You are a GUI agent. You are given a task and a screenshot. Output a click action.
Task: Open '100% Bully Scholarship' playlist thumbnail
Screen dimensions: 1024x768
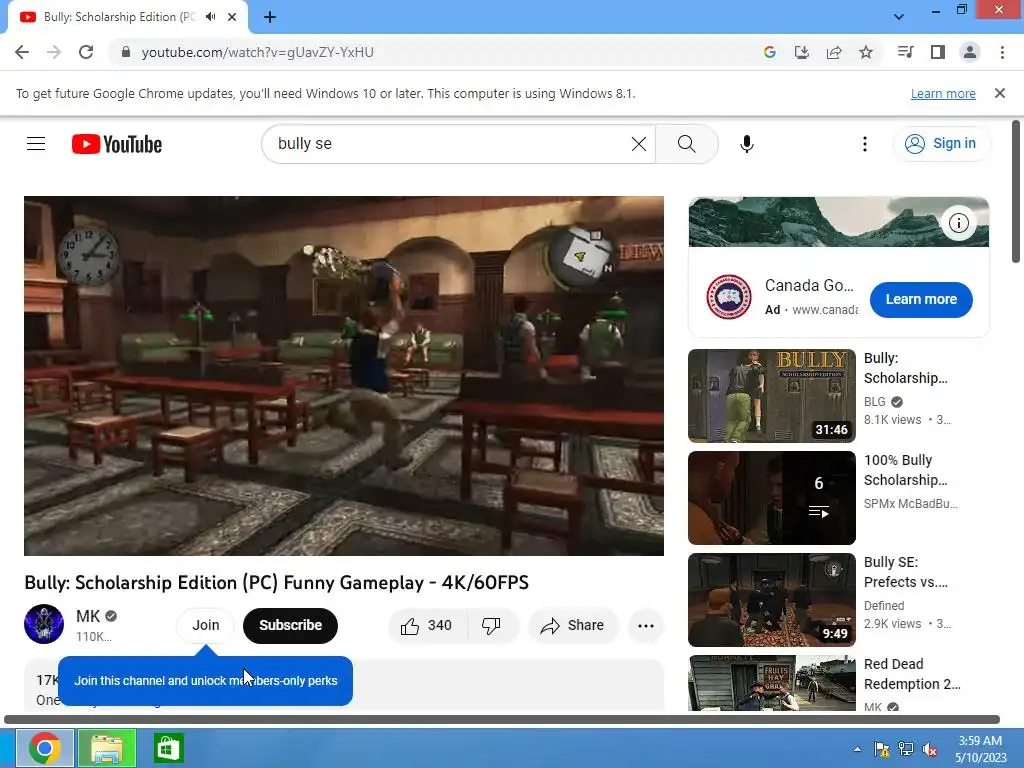(x=772, y=498)
